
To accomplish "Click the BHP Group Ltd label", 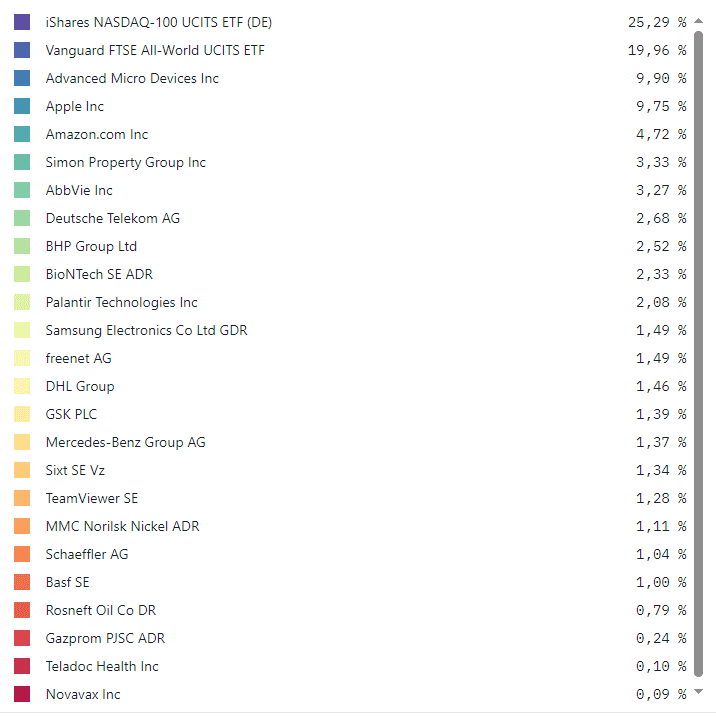I will 91,246.
